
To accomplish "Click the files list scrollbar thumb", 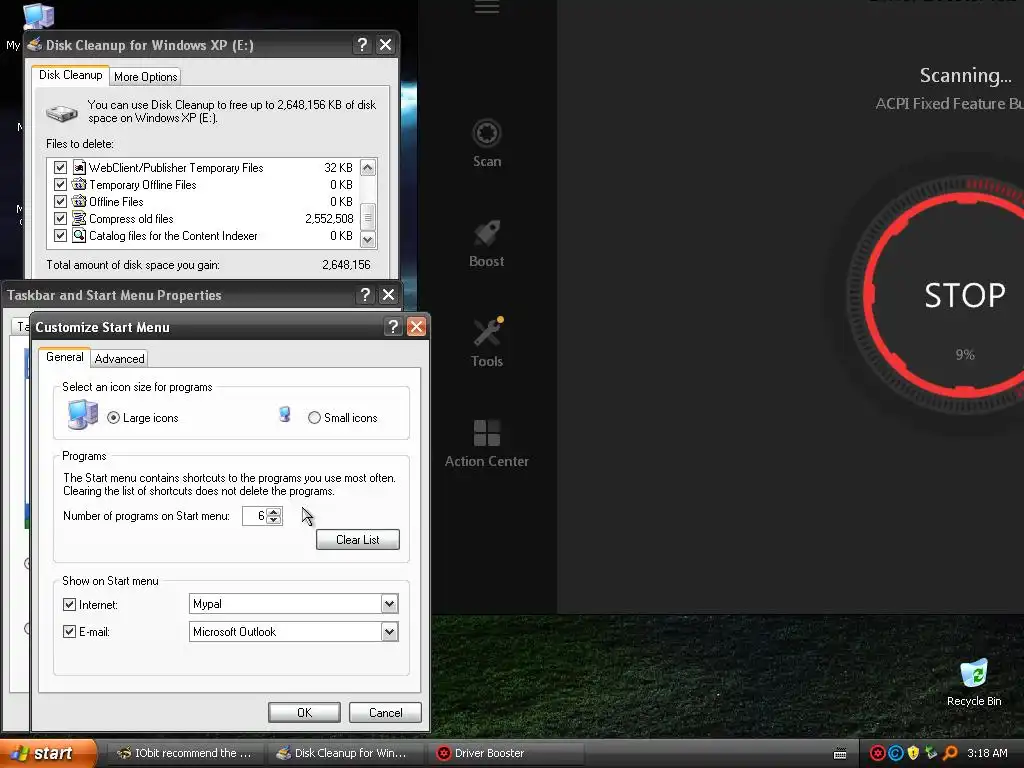I will click(368, 216).
